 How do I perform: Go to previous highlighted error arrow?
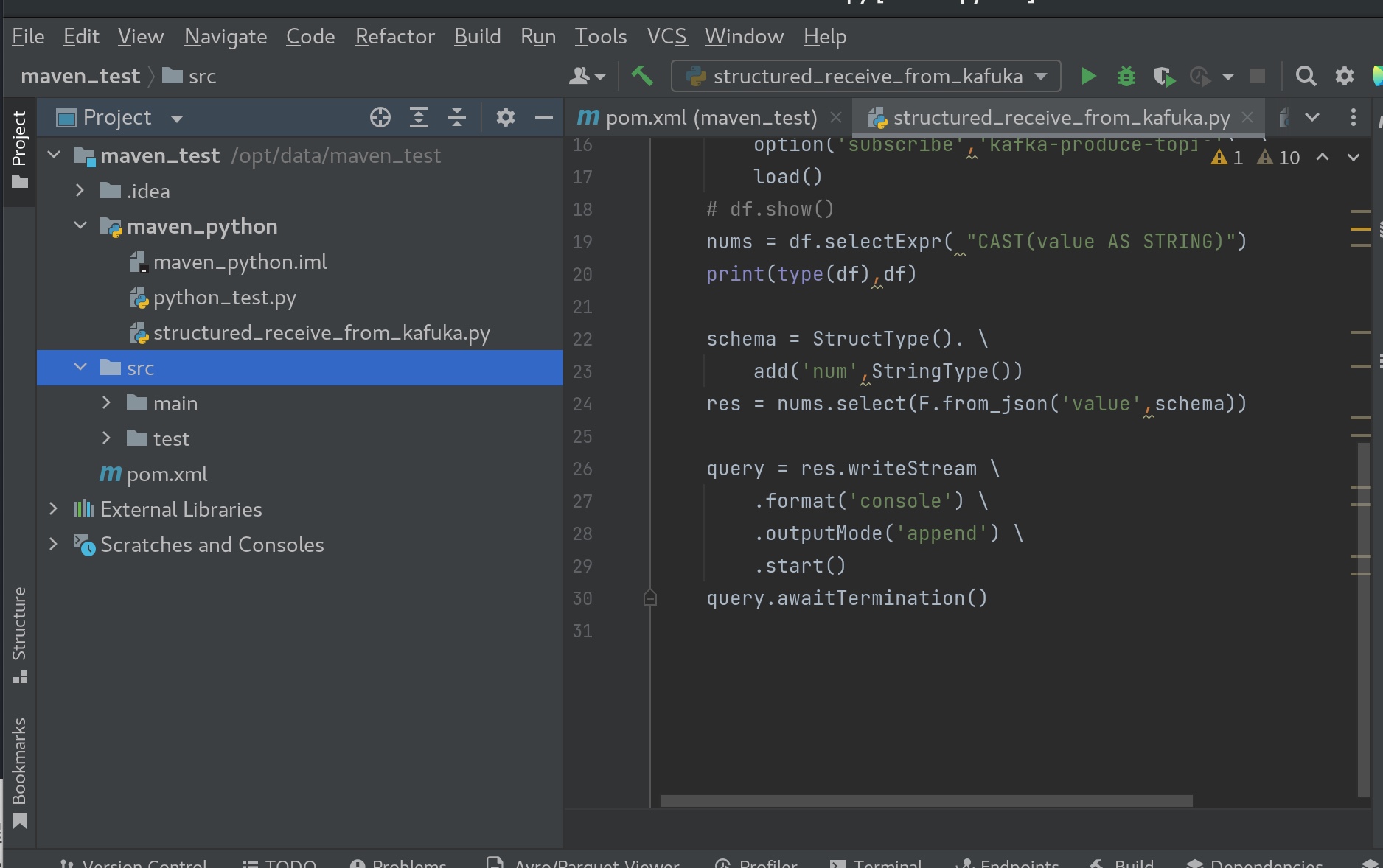1323,157
